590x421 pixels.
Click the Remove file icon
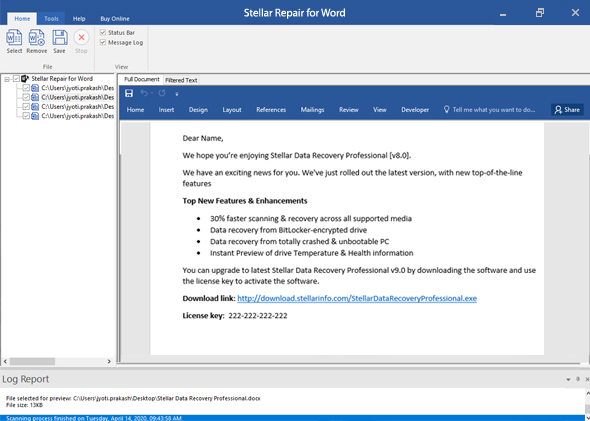pos(36,38)
